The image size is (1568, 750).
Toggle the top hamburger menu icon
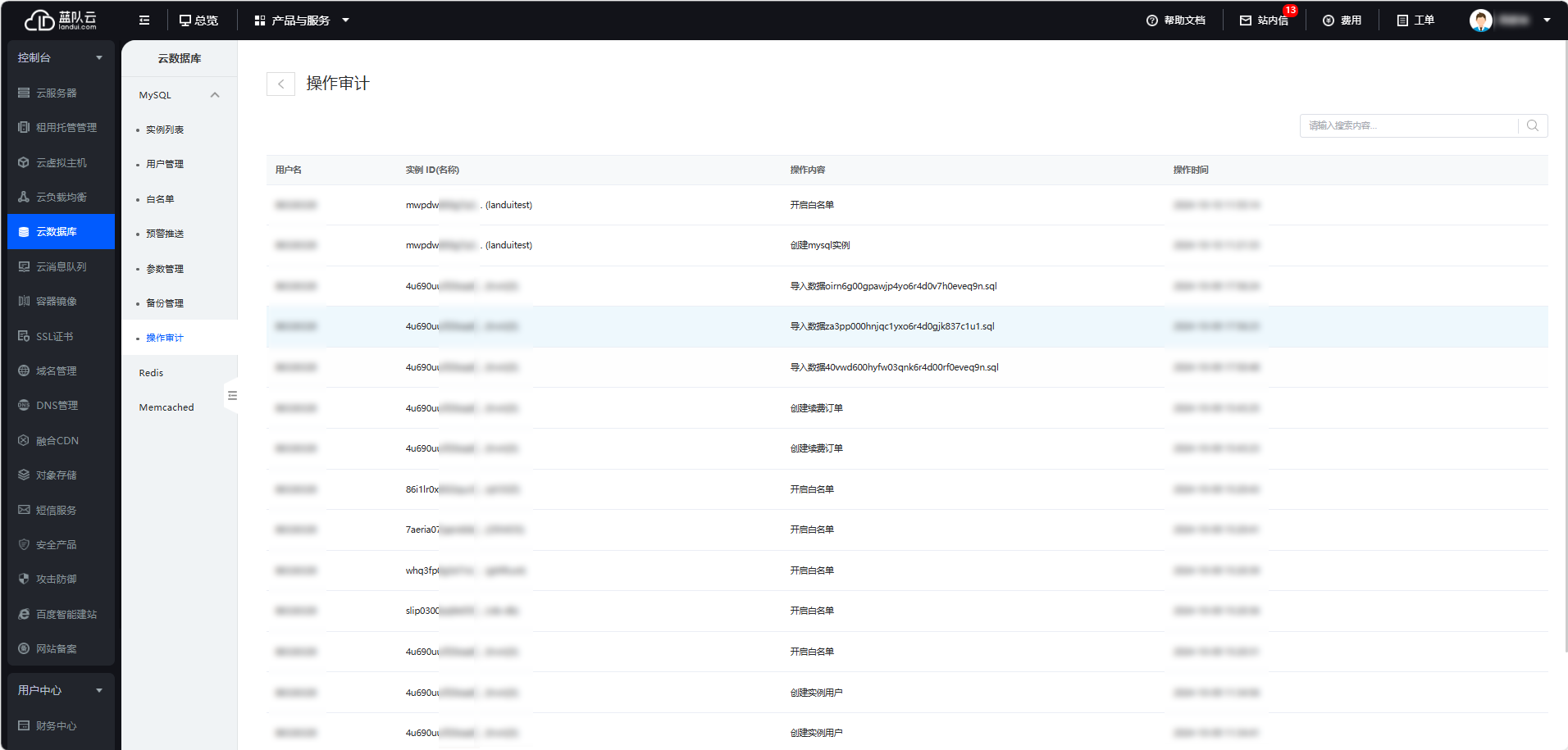point(144,20)
